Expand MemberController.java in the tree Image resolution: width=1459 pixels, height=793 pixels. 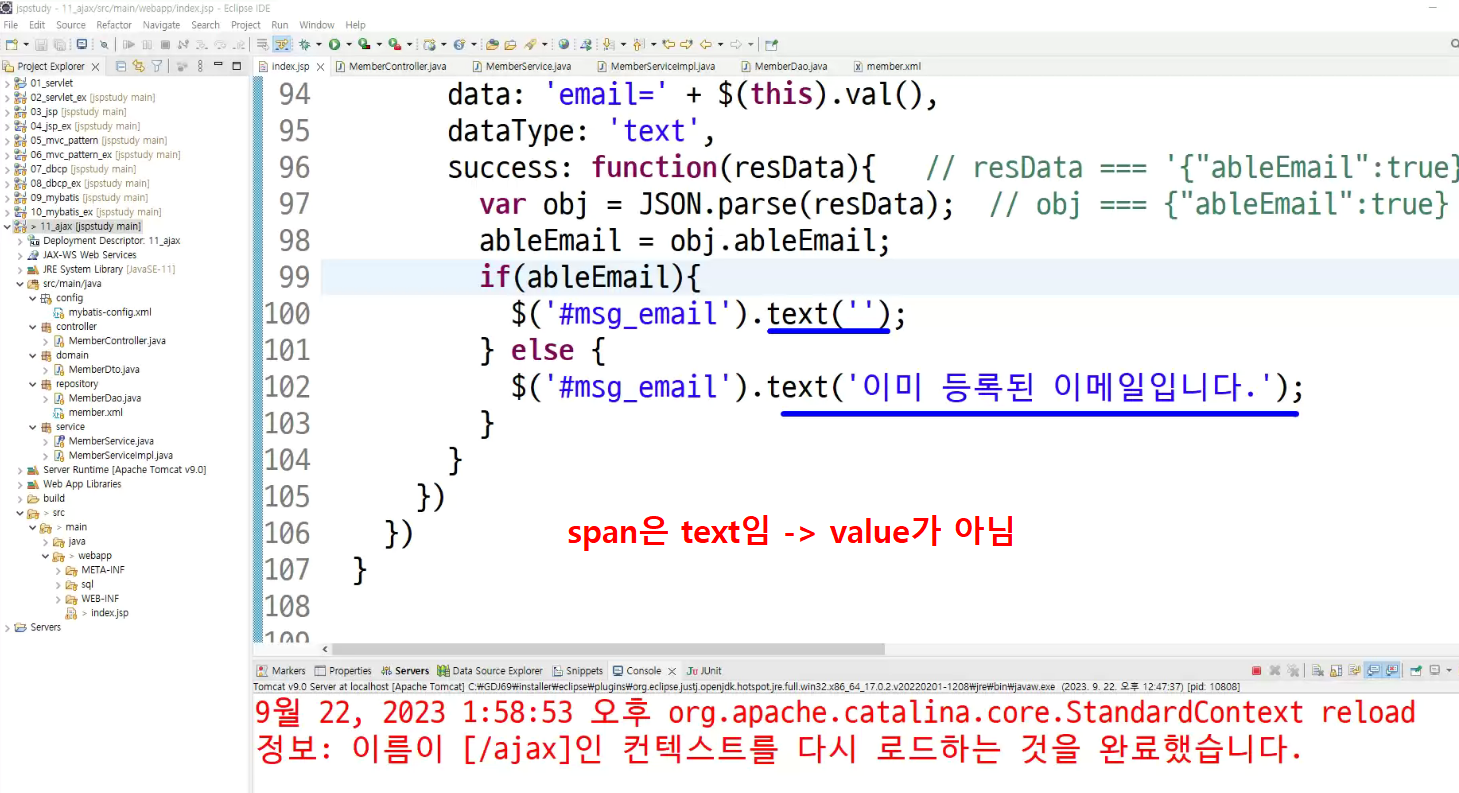coord(45,341)
